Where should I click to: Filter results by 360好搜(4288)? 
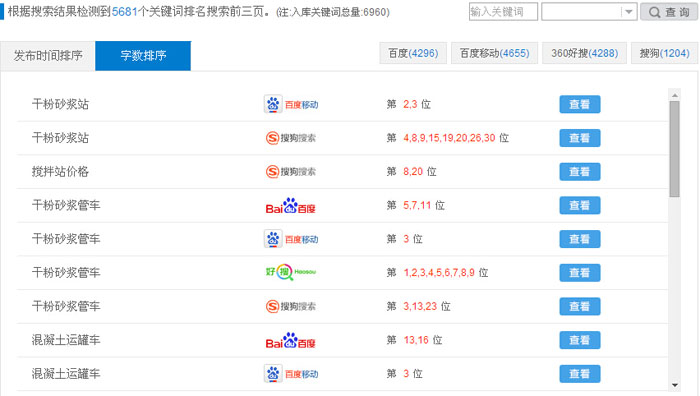[x=584, y=53]
